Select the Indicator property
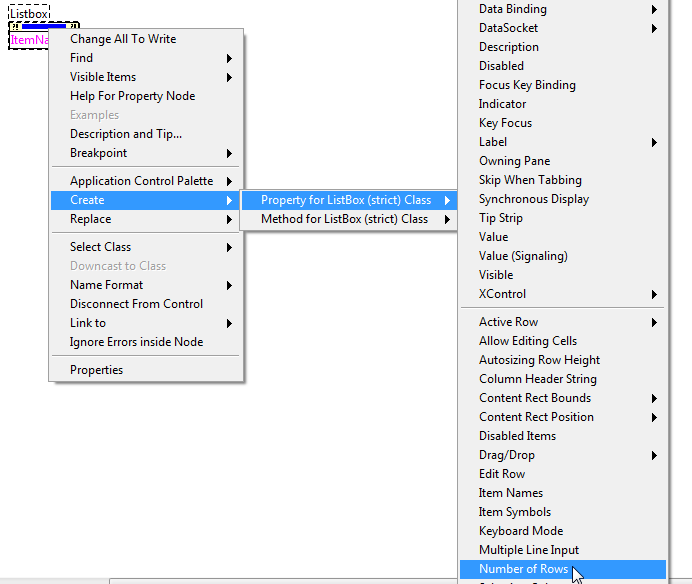This screenshot has width=692, height=584. pyautogui.click(x=563, y=104)
